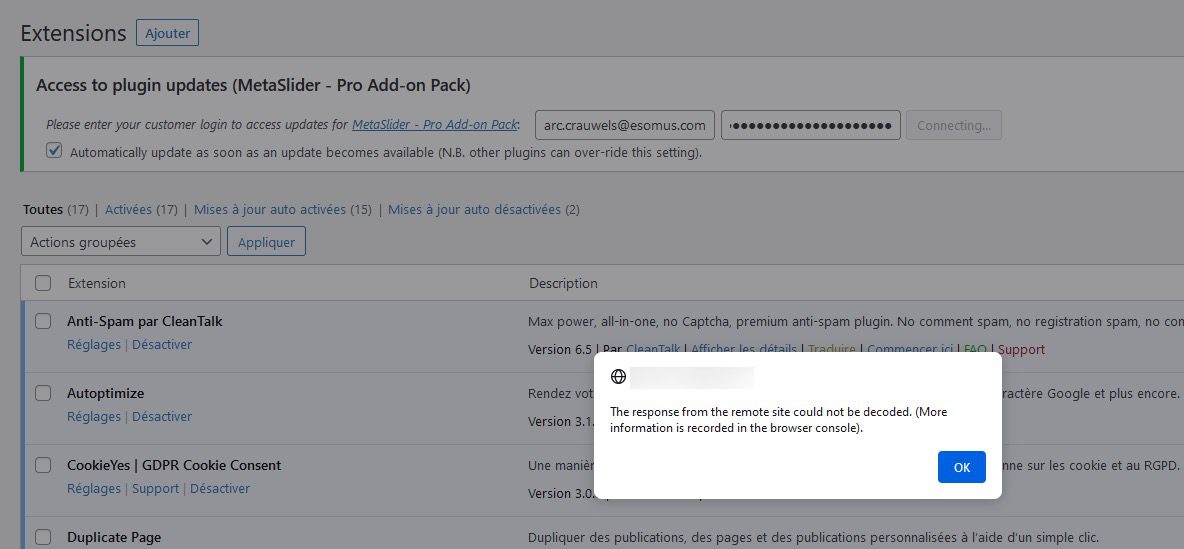
Task: Click the Ajouter button beside Extensions
Action: 168,33
